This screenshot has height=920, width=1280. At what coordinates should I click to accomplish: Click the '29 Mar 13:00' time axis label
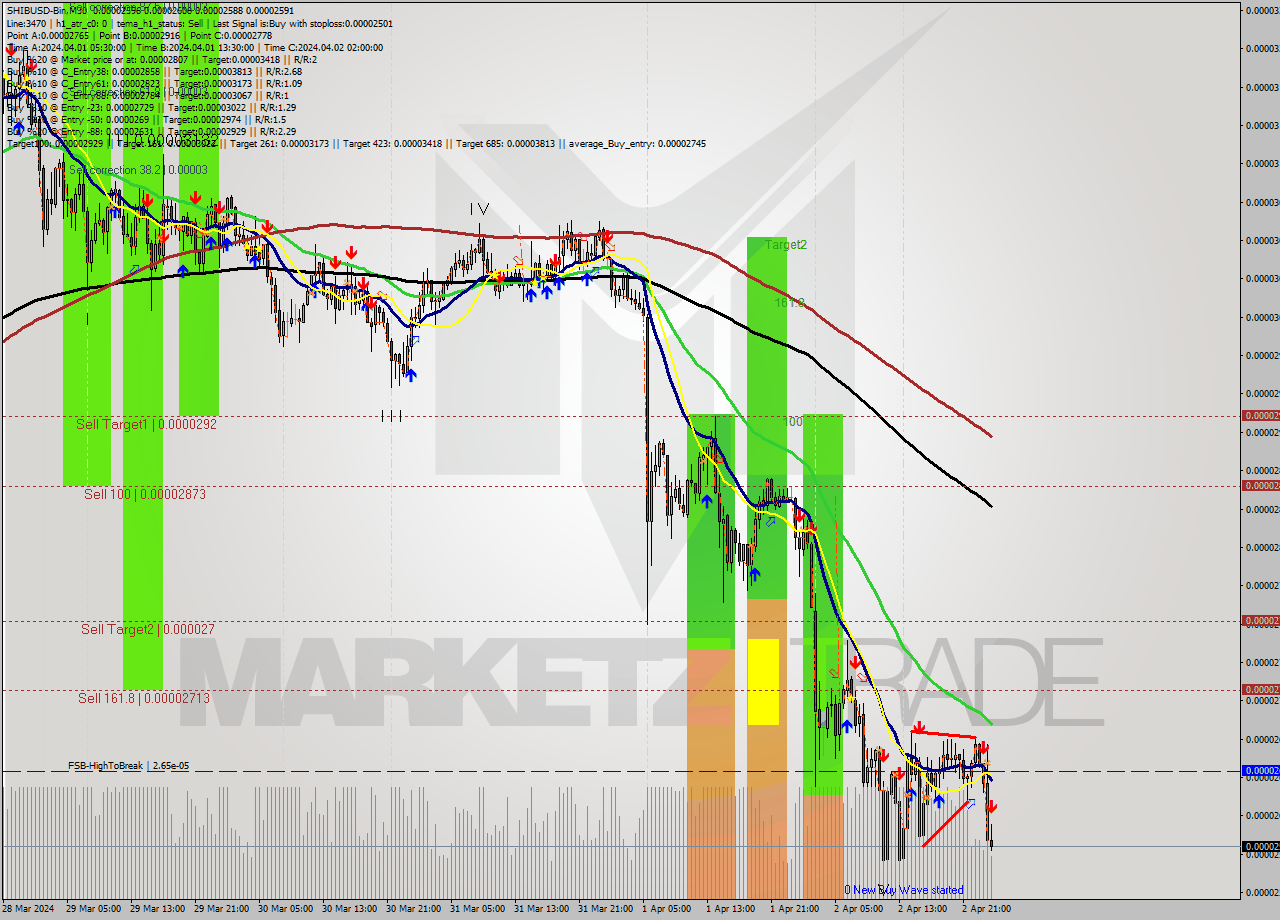[x=157, y=908]
